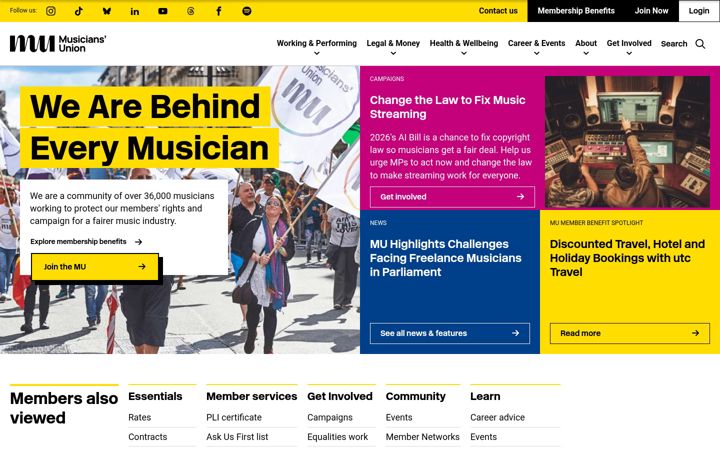Click the Learn column heading
The height and width of the screenshot is (450, 720).
point(485,396)
